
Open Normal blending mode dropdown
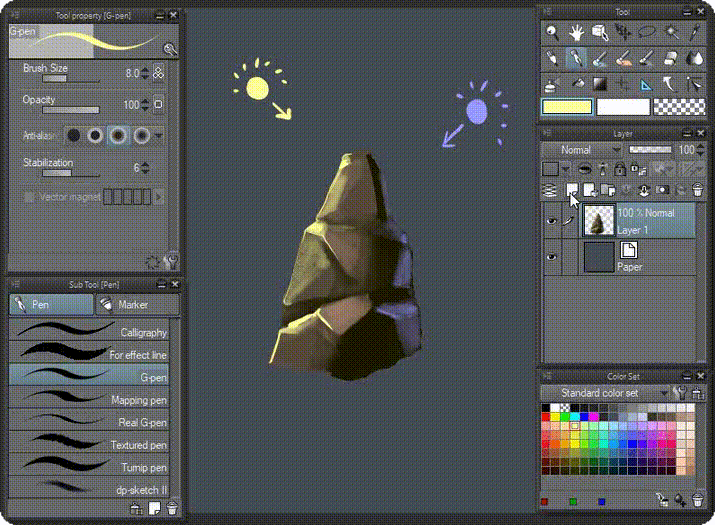click(x=581, y=150)
